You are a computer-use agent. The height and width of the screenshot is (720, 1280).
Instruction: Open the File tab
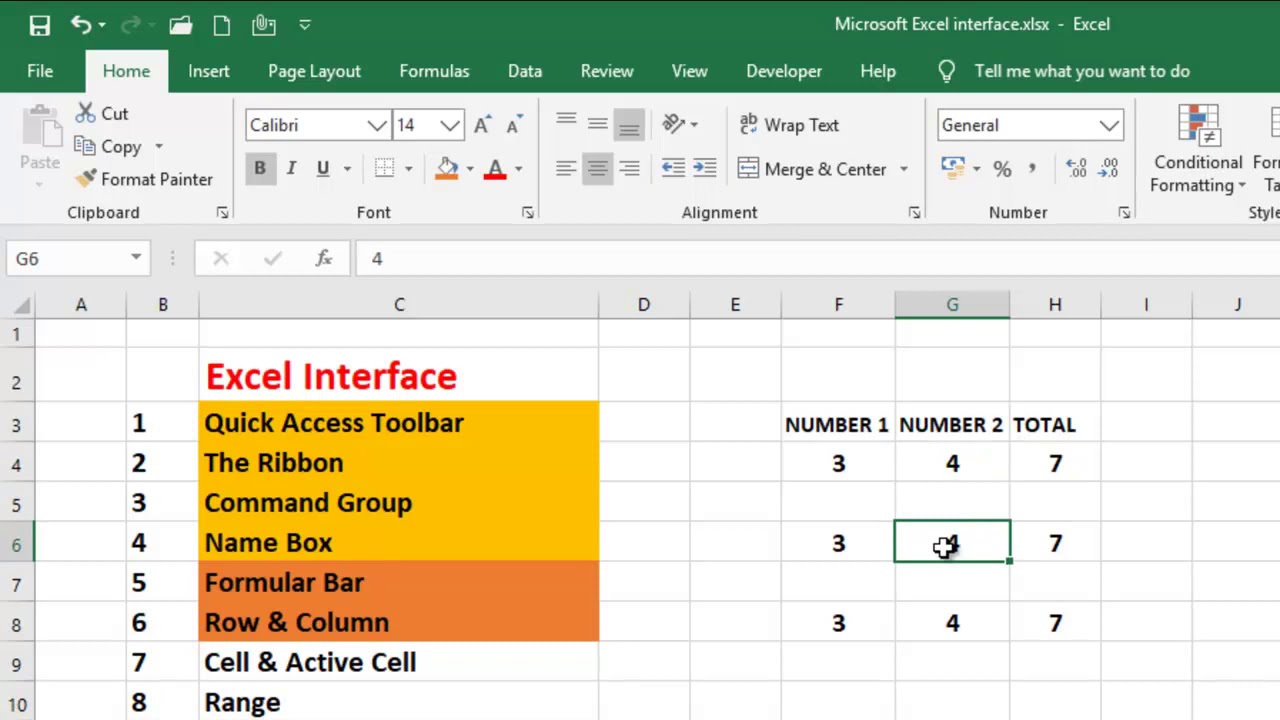point(40,71)
